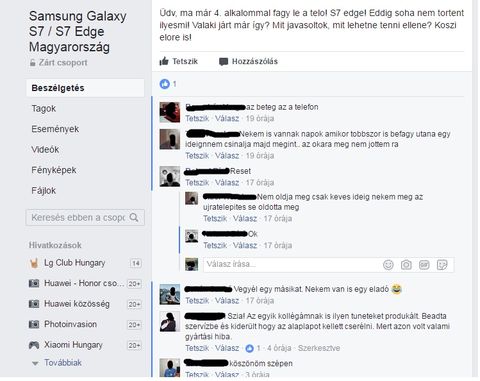
Task: Attach a photo using the camera icon
Action: (x=406, y=265)
